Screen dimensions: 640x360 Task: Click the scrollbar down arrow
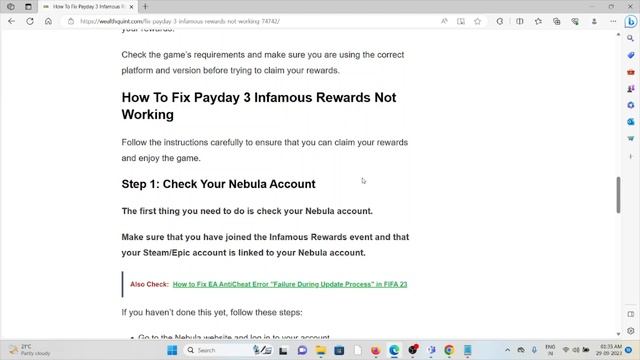point(618,334)
